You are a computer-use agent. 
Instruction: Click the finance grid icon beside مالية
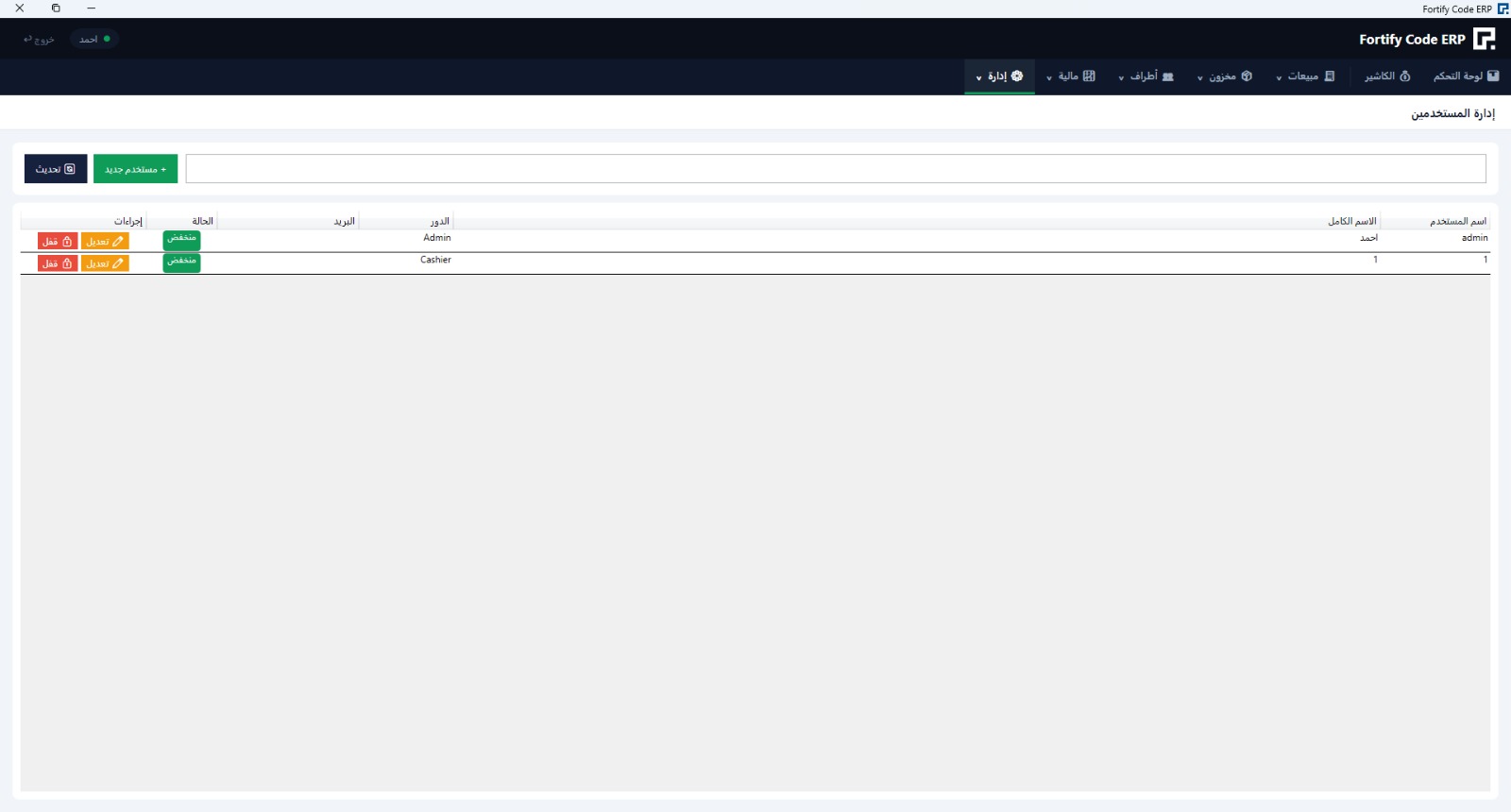pos(1089,76)
